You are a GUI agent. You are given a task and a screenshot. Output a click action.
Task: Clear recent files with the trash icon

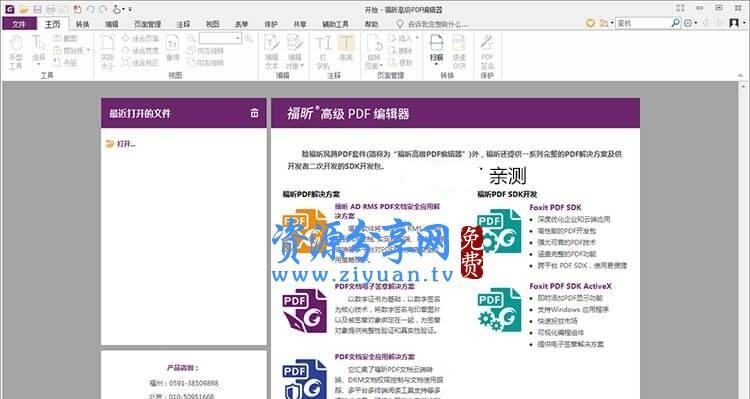[254, 113]
